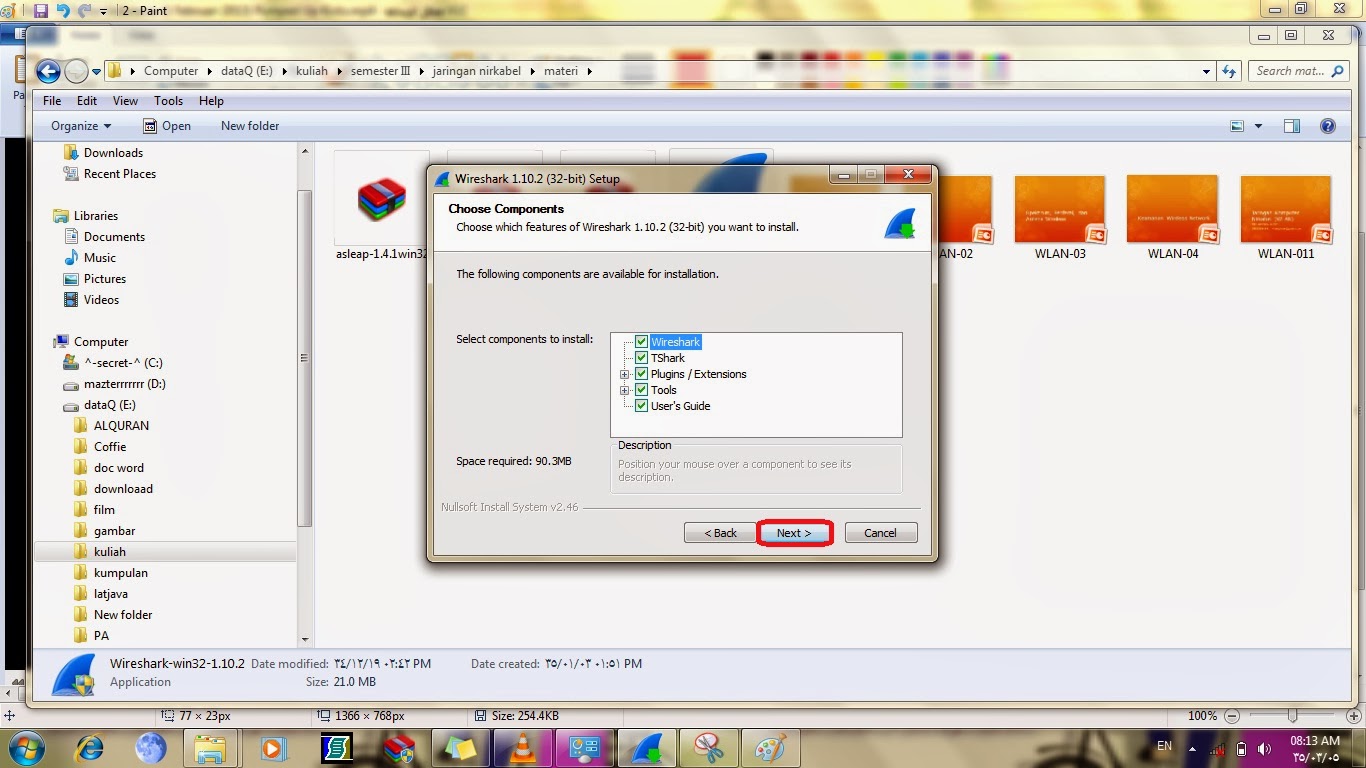Click the Paint undo icon in title bar
The image size is (1366, 768).
(x=63, y=10)
